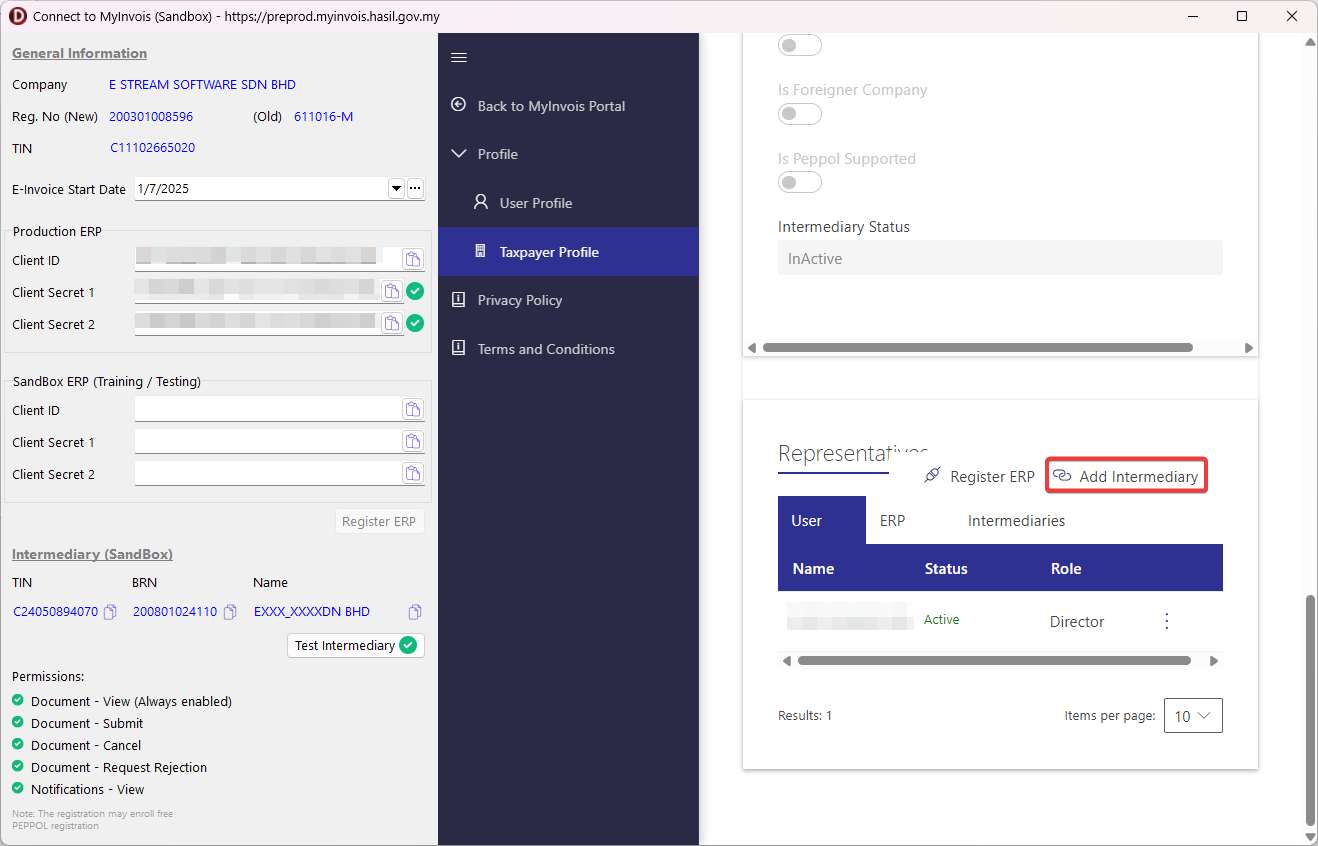The image size is (1318, 846).
Task: Click the Add Intermediary button
Action: point(1126,476)
